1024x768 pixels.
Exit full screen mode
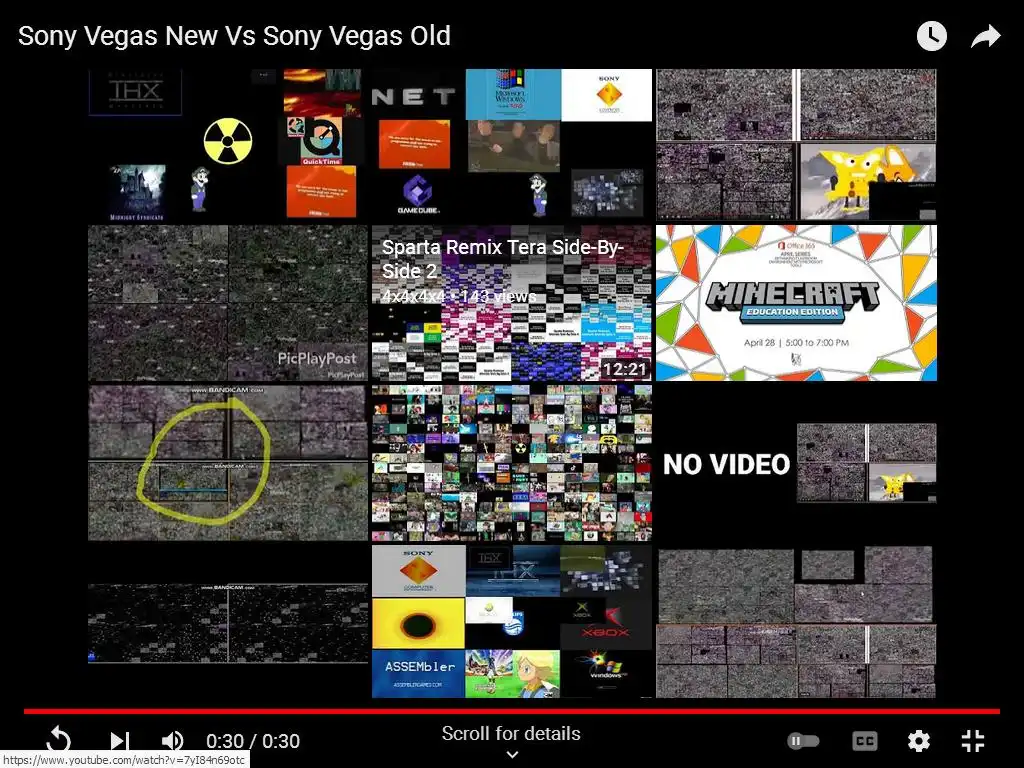click(x=973, y=741)
